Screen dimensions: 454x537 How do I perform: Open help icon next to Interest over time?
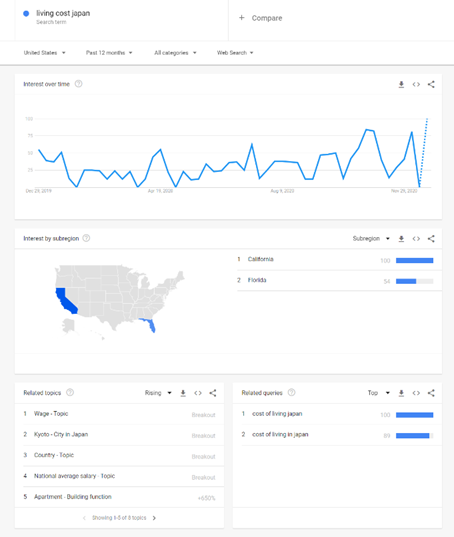(78, 84)
